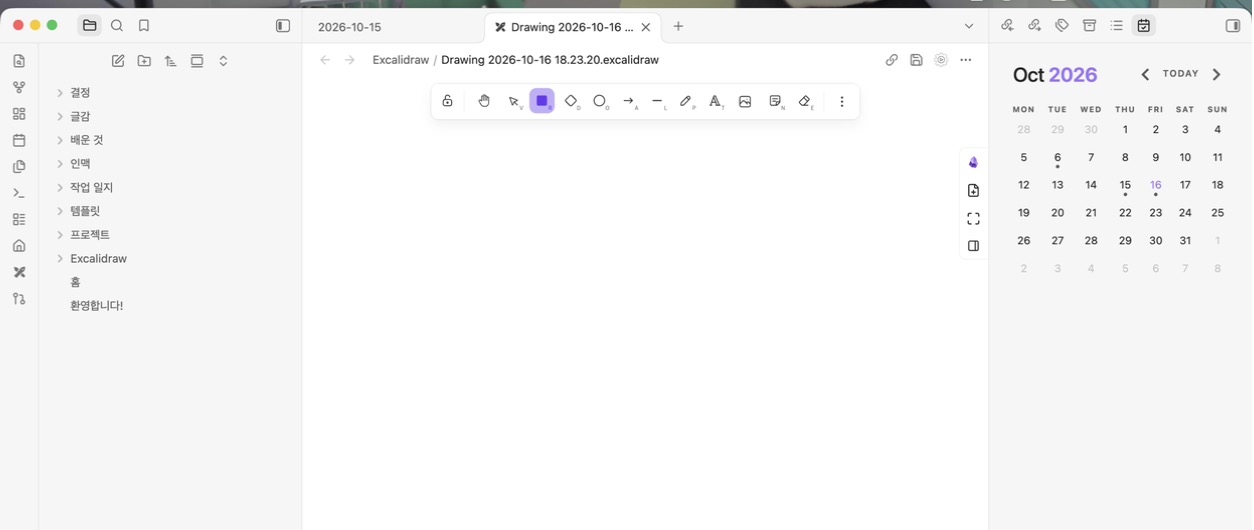The height and width of the screenshot is (530, 1254).
Task: Open the Tags panel
Action: point(1062,26)
